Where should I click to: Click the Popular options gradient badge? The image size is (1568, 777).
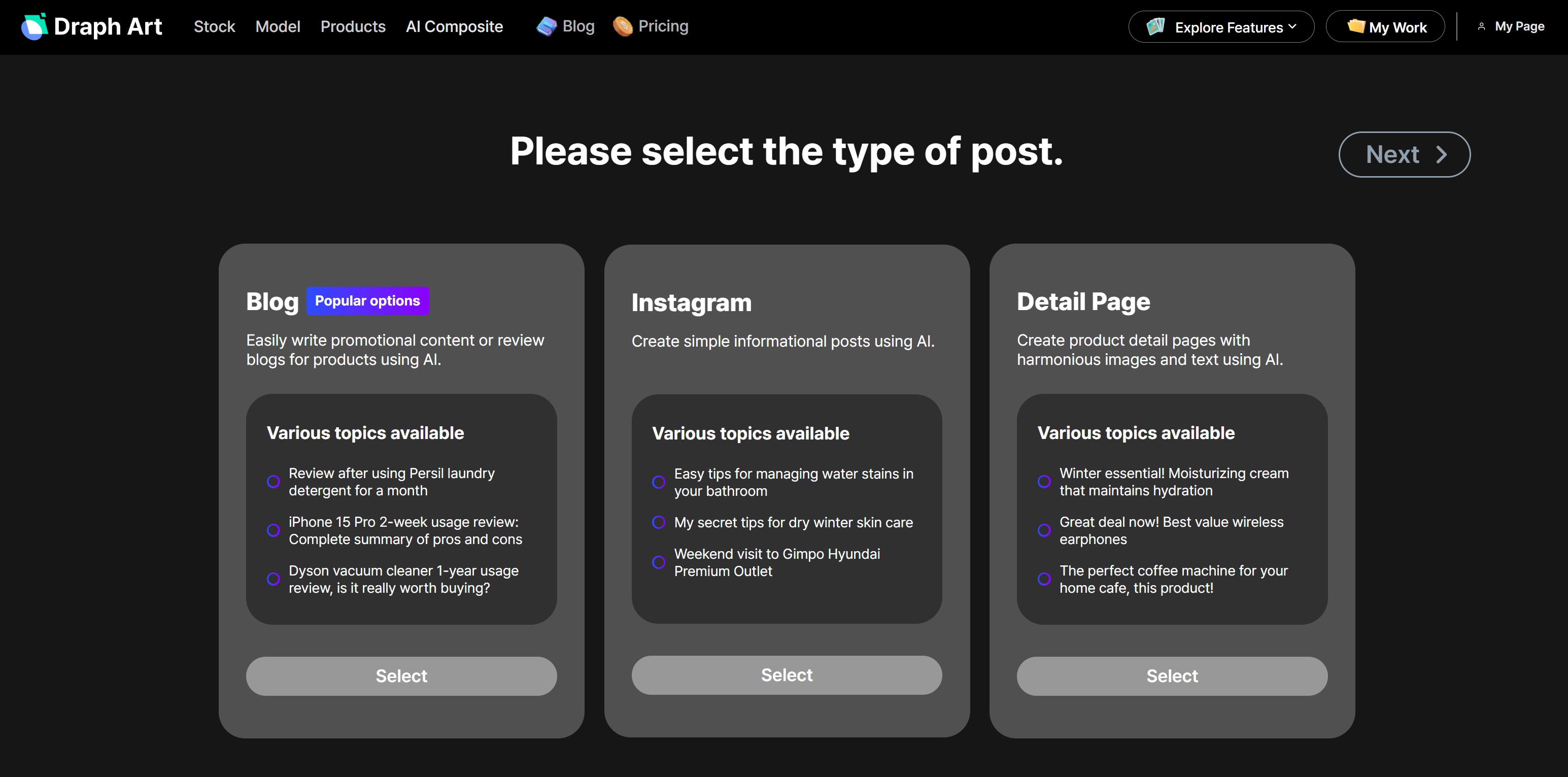click(368, 300)
